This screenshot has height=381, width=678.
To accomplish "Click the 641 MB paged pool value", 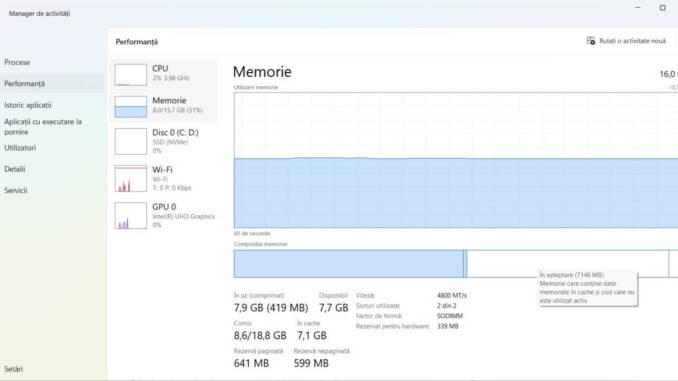I will pos(251,363).
